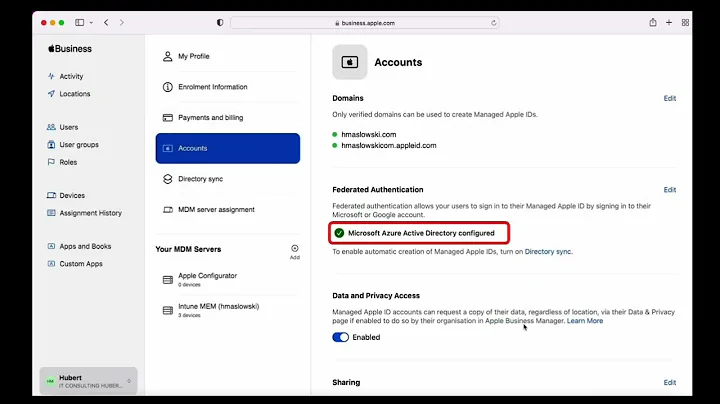Edit the Federated Authentication section
This screenshot has height=404, width=720.
pos(669,190)
